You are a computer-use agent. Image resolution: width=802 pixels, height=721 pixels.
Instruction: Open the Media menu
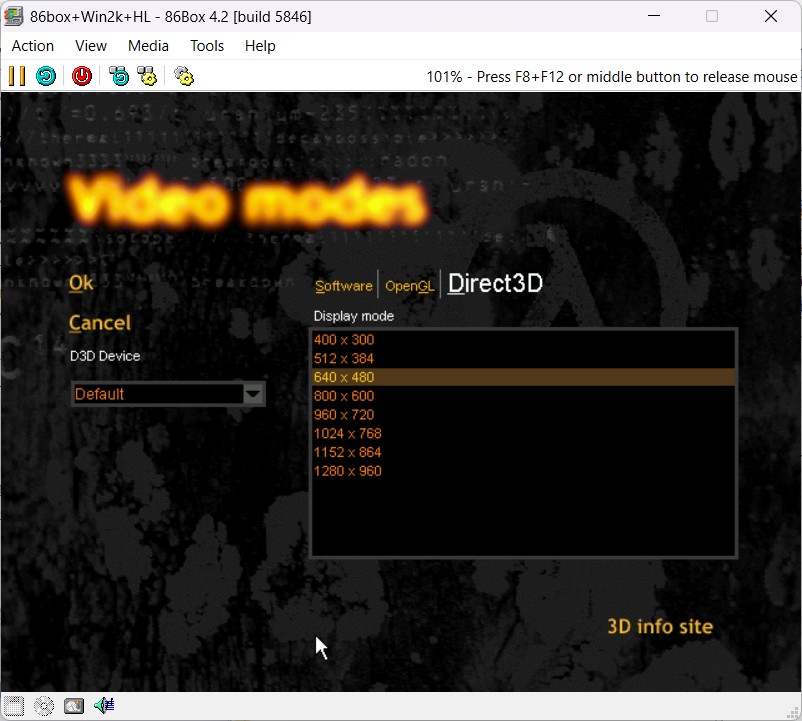tap(148, 46)
